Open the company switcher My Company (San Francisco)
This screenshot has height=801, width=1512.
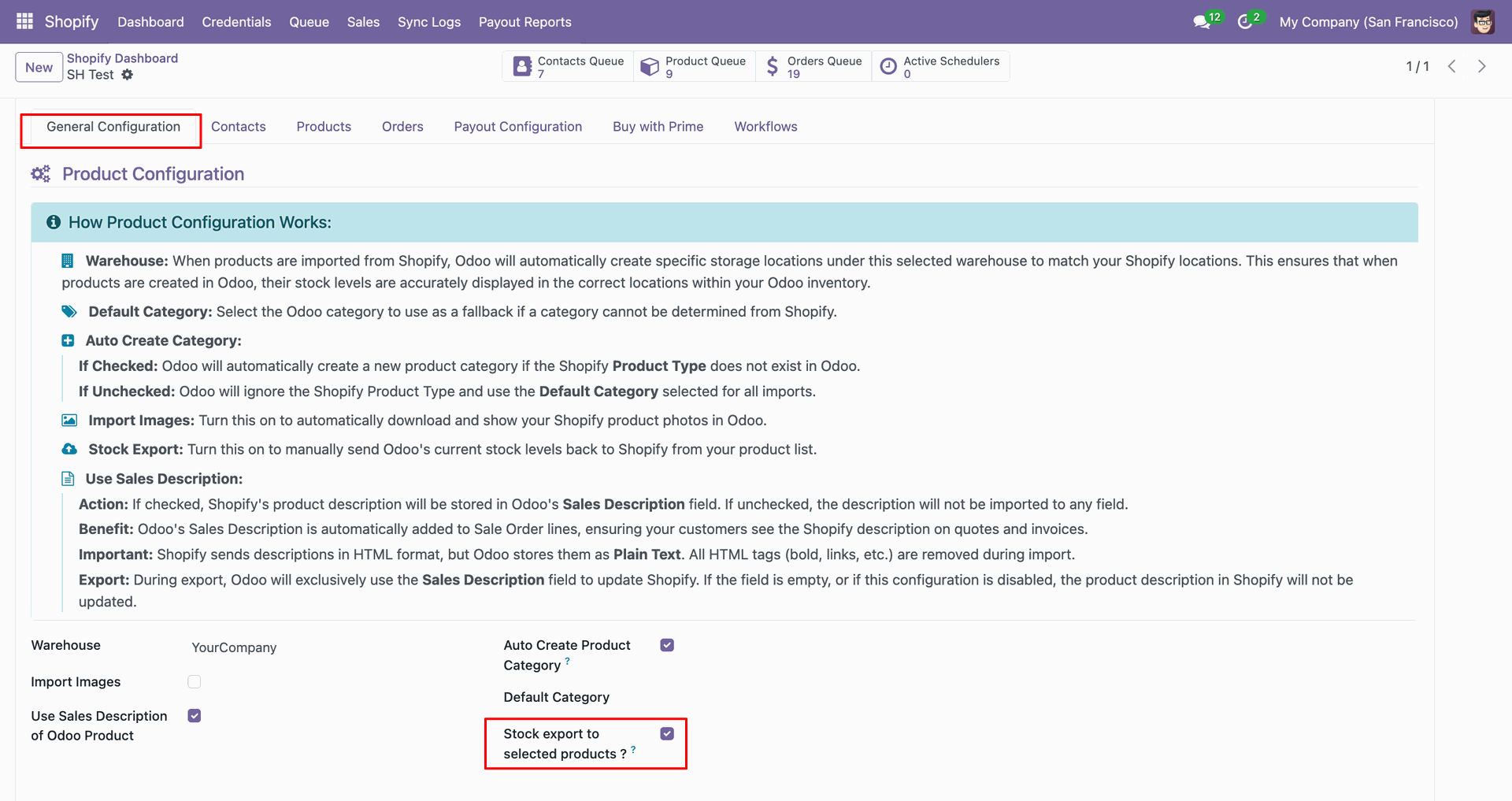coord(1369,22)
